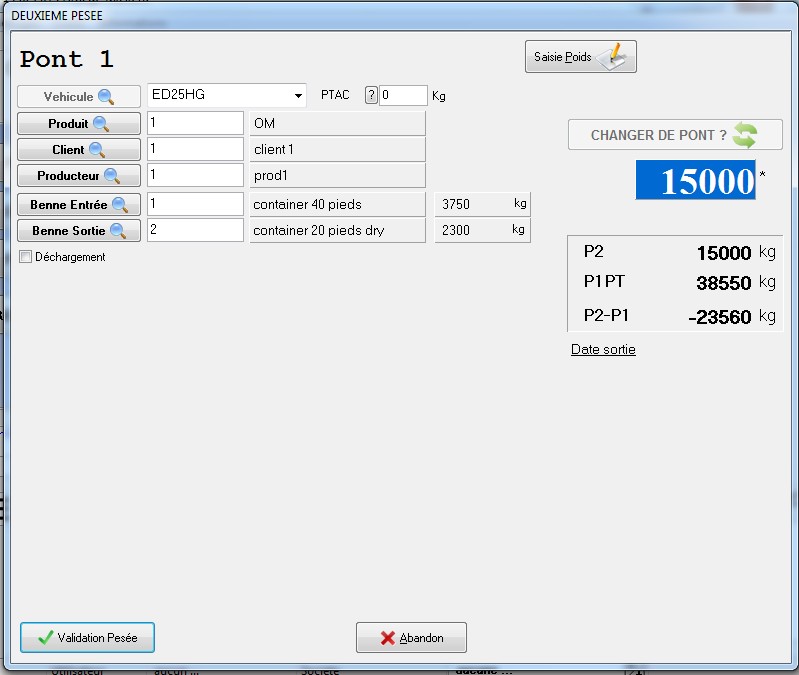Click the PTAC weight input field
The width and height of the screenshot is (799, 675).
403,96
